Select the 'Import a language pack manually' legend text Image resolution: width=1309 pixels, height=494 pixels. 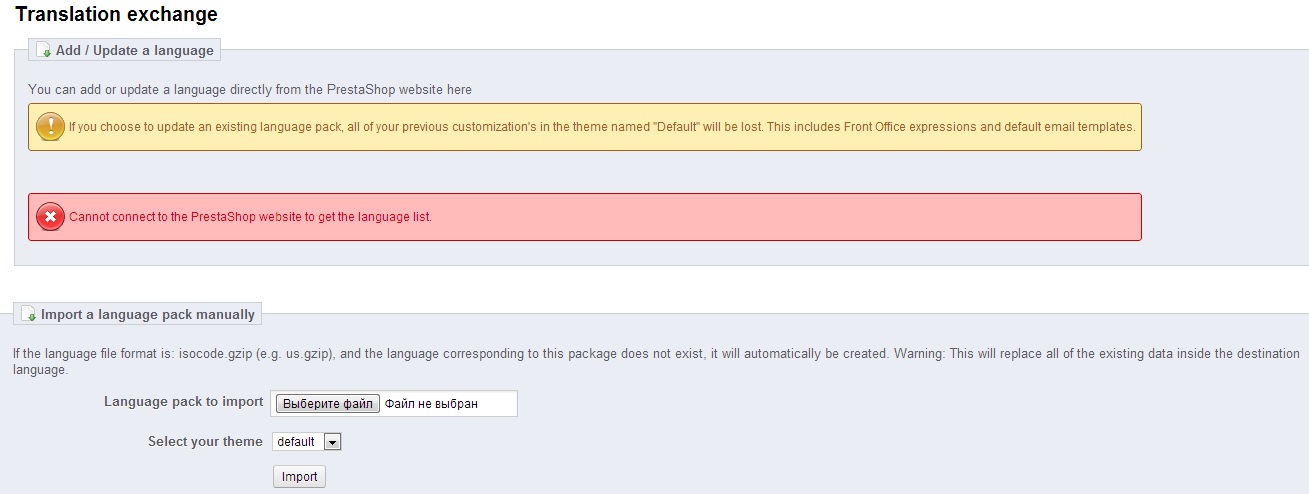point(148,314)
